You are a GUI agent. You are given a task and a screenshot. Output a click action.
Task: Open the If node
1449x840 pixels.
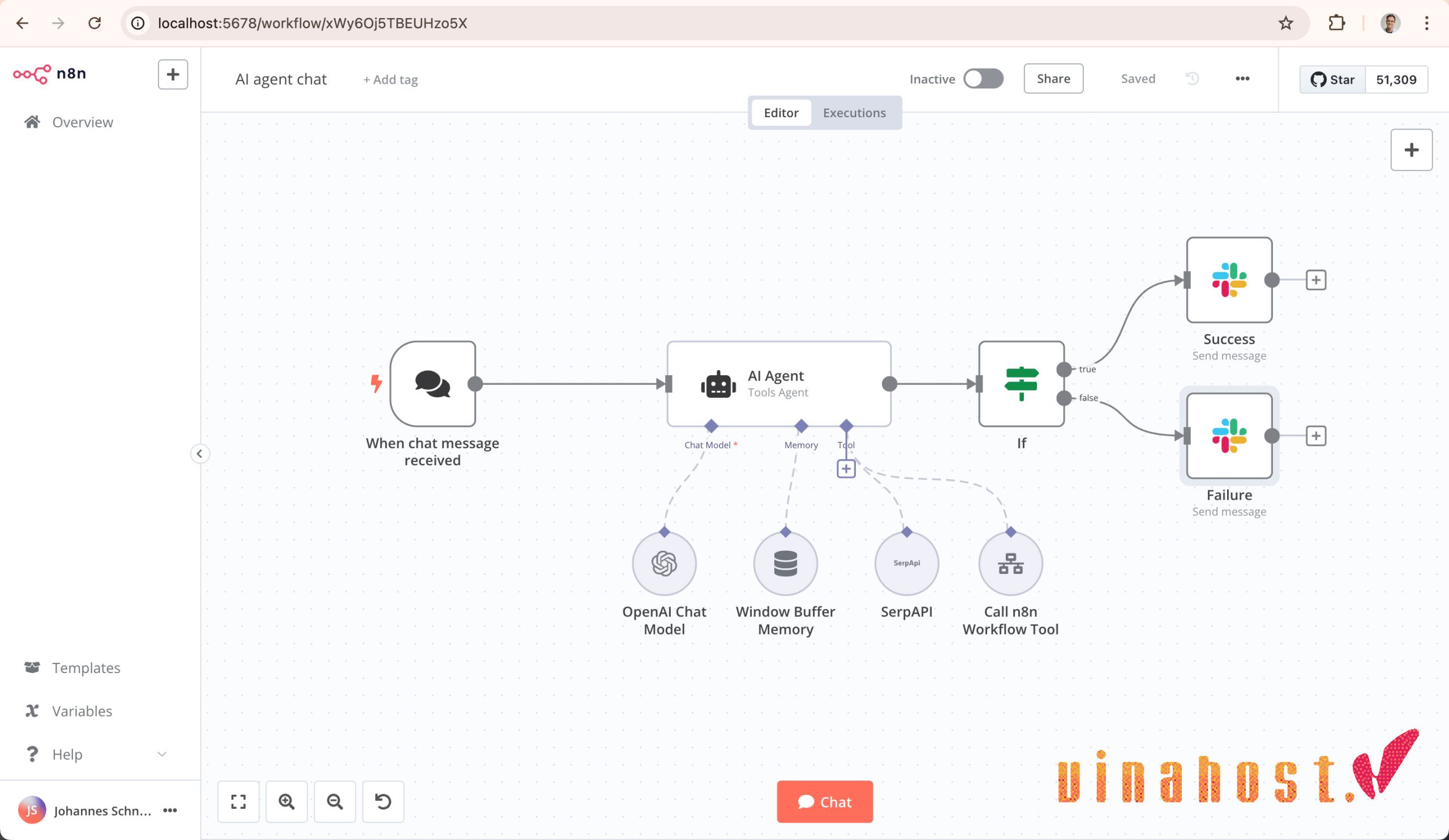1021,384
